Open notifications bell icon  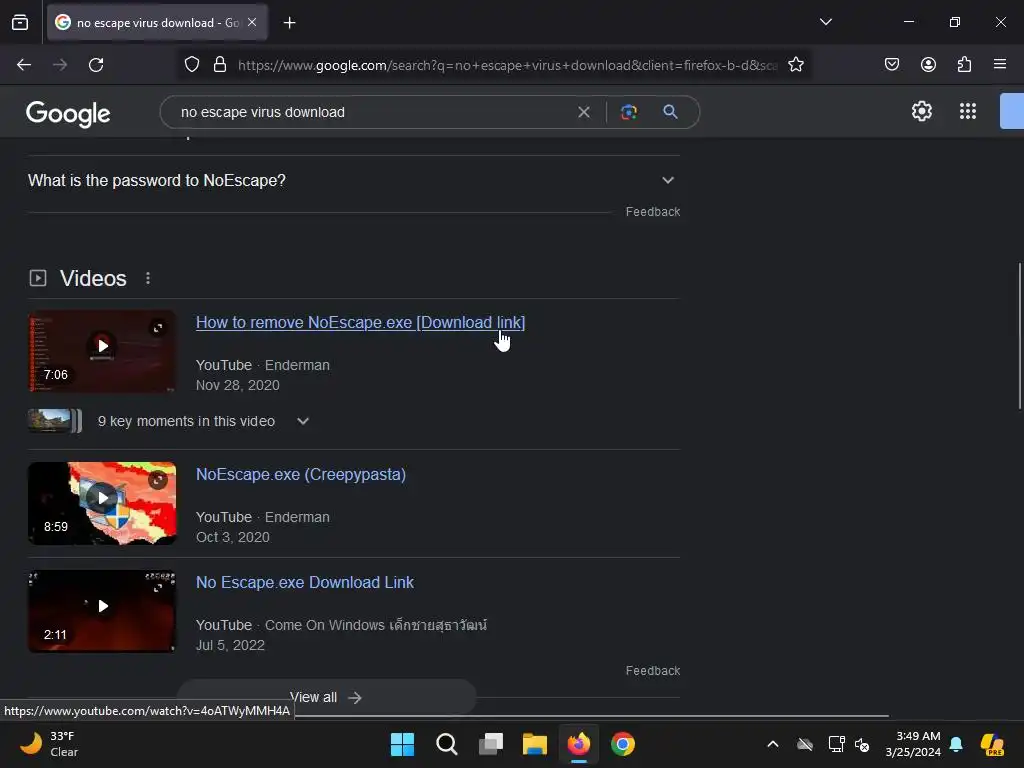pos(956,744)
